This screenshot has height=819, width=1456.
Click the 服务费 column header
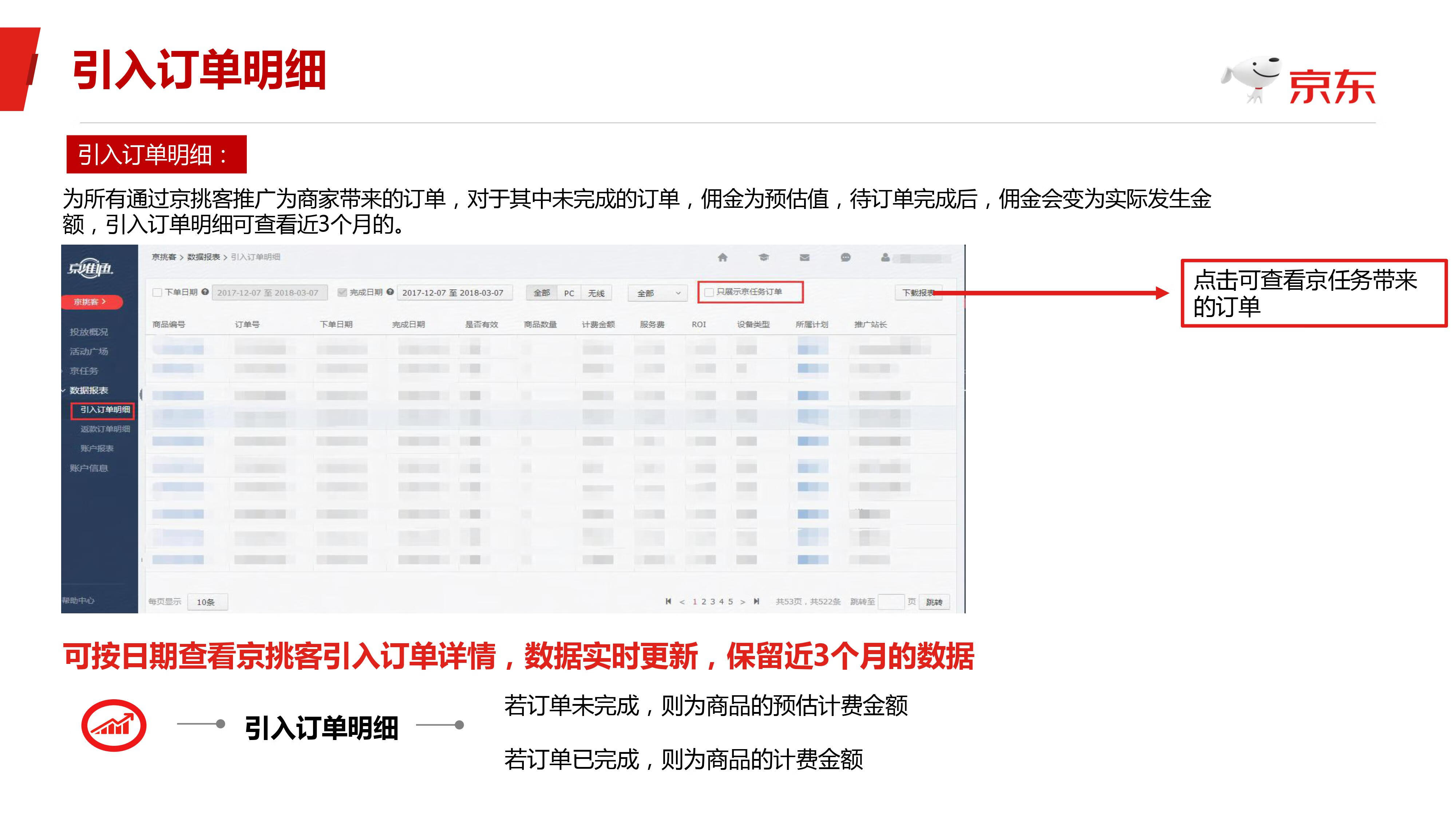(652, 324)
